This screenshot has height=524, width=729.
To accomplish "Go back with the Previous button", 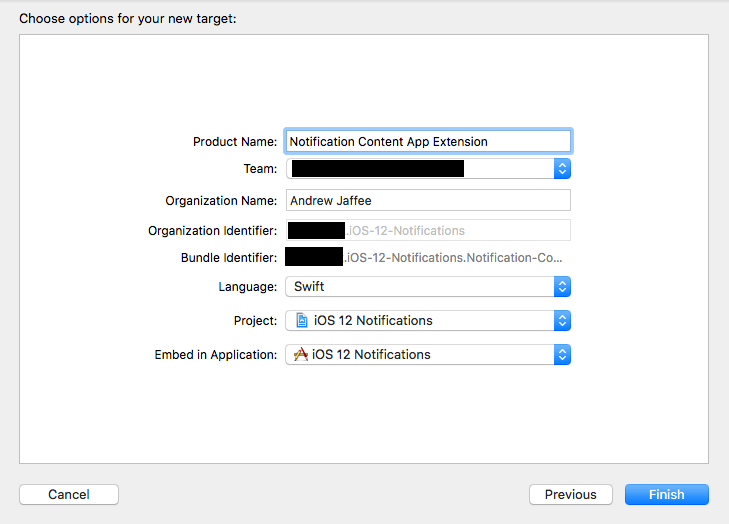I will point(570,494).
